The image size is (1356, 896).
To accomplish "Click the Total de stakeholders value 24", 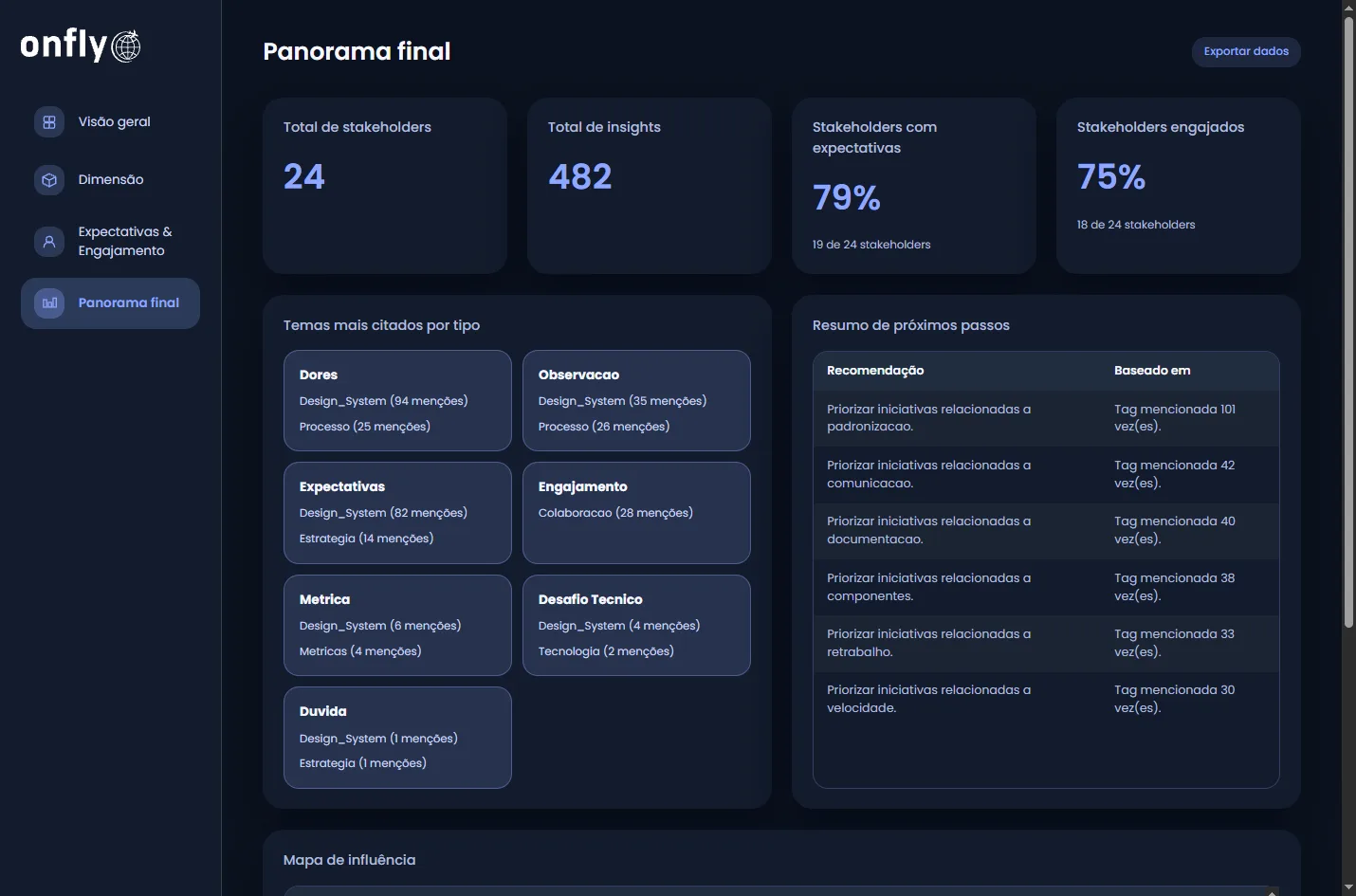I will [304, 177].
